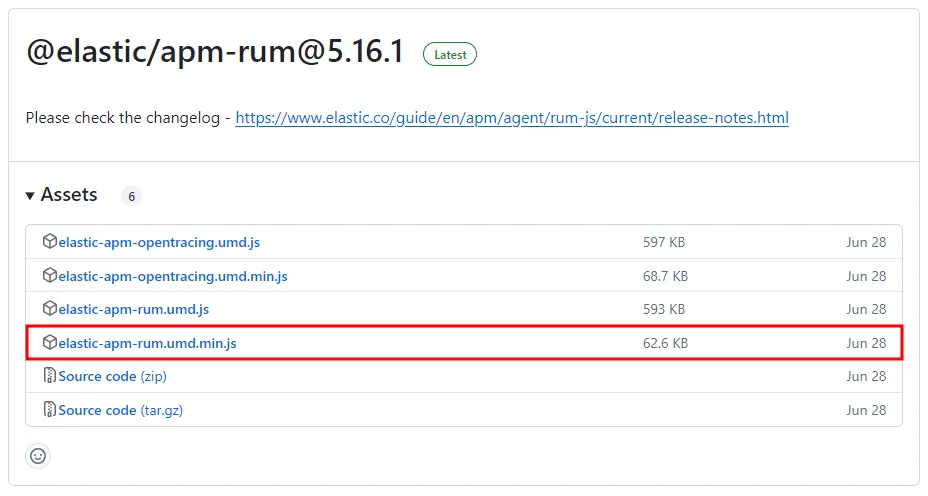This screenshot has height=496, width=928.
Task: Click Jun 28 date of elastic-apm-opentracing.umd.js
Action: tap(866, 242)
